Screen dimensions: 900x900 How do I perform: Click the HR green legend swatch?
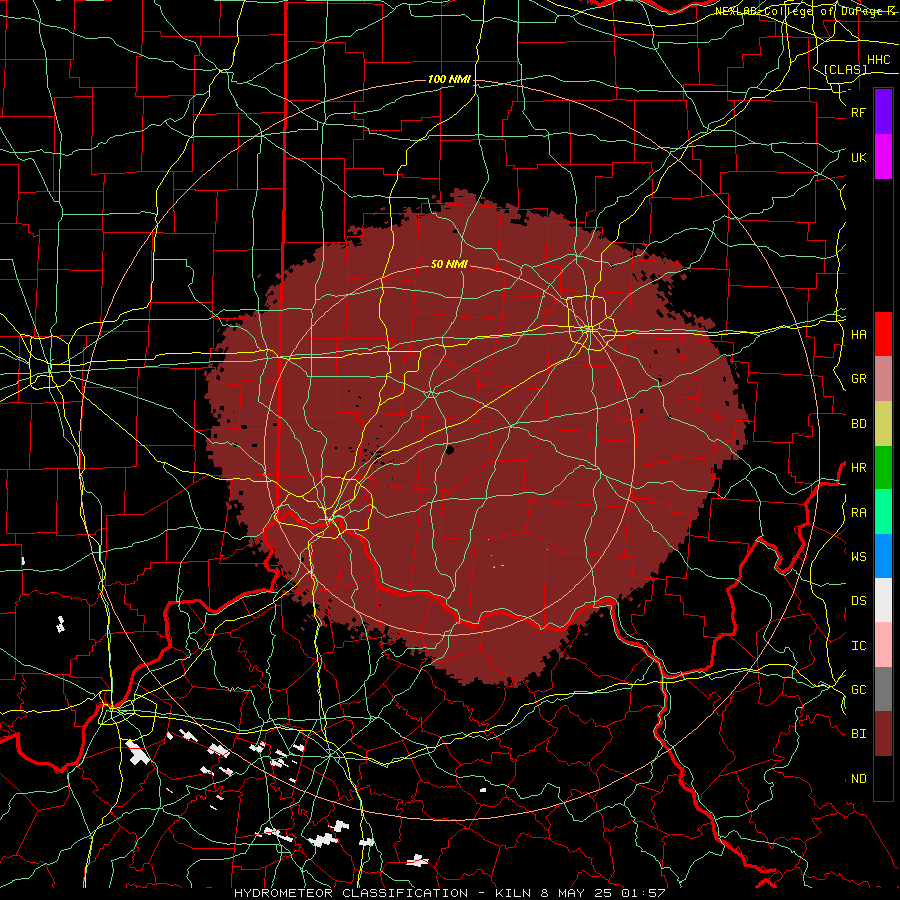coord(883,468)
